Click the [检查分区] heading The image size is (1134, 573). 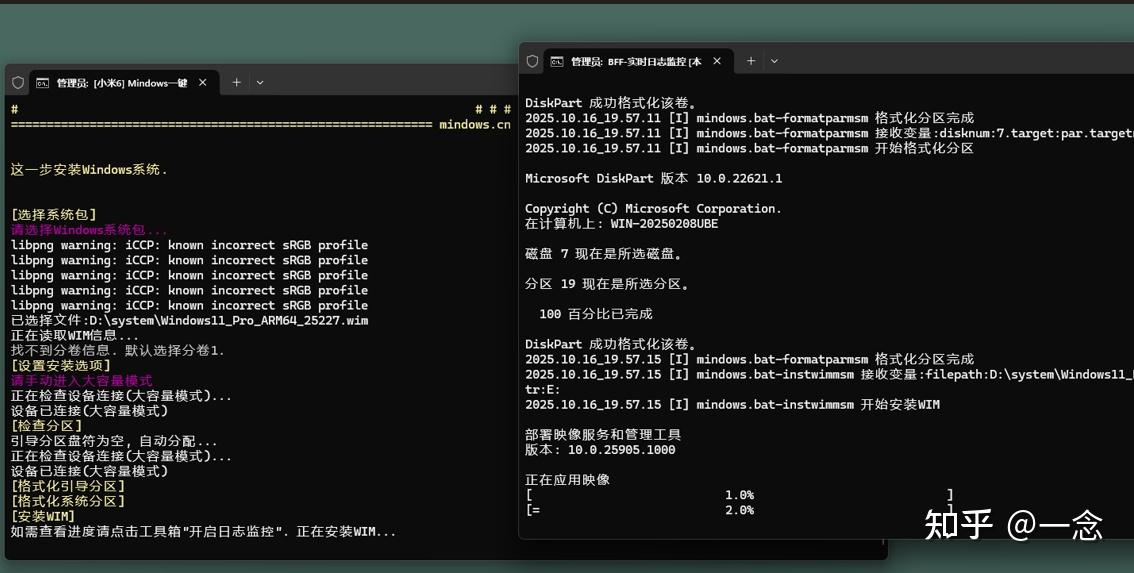tap(46, 426)
